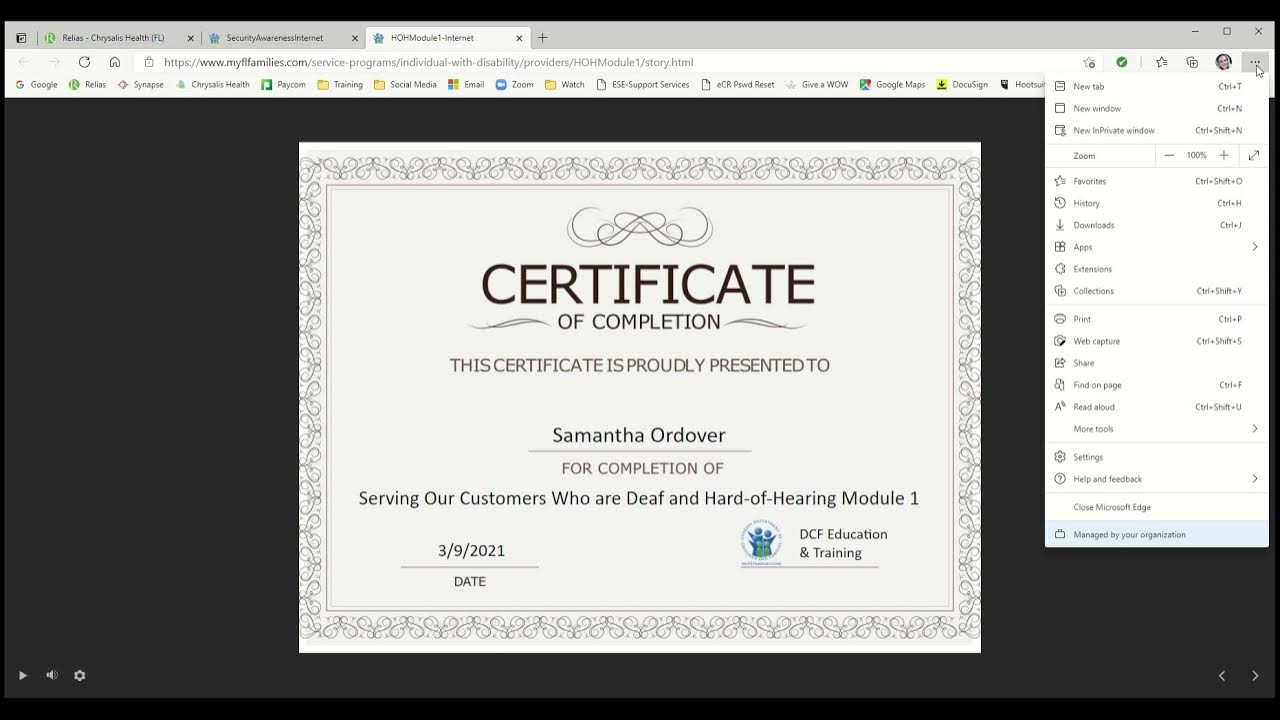Open Settings from the menu

[x=1157, y=458]
